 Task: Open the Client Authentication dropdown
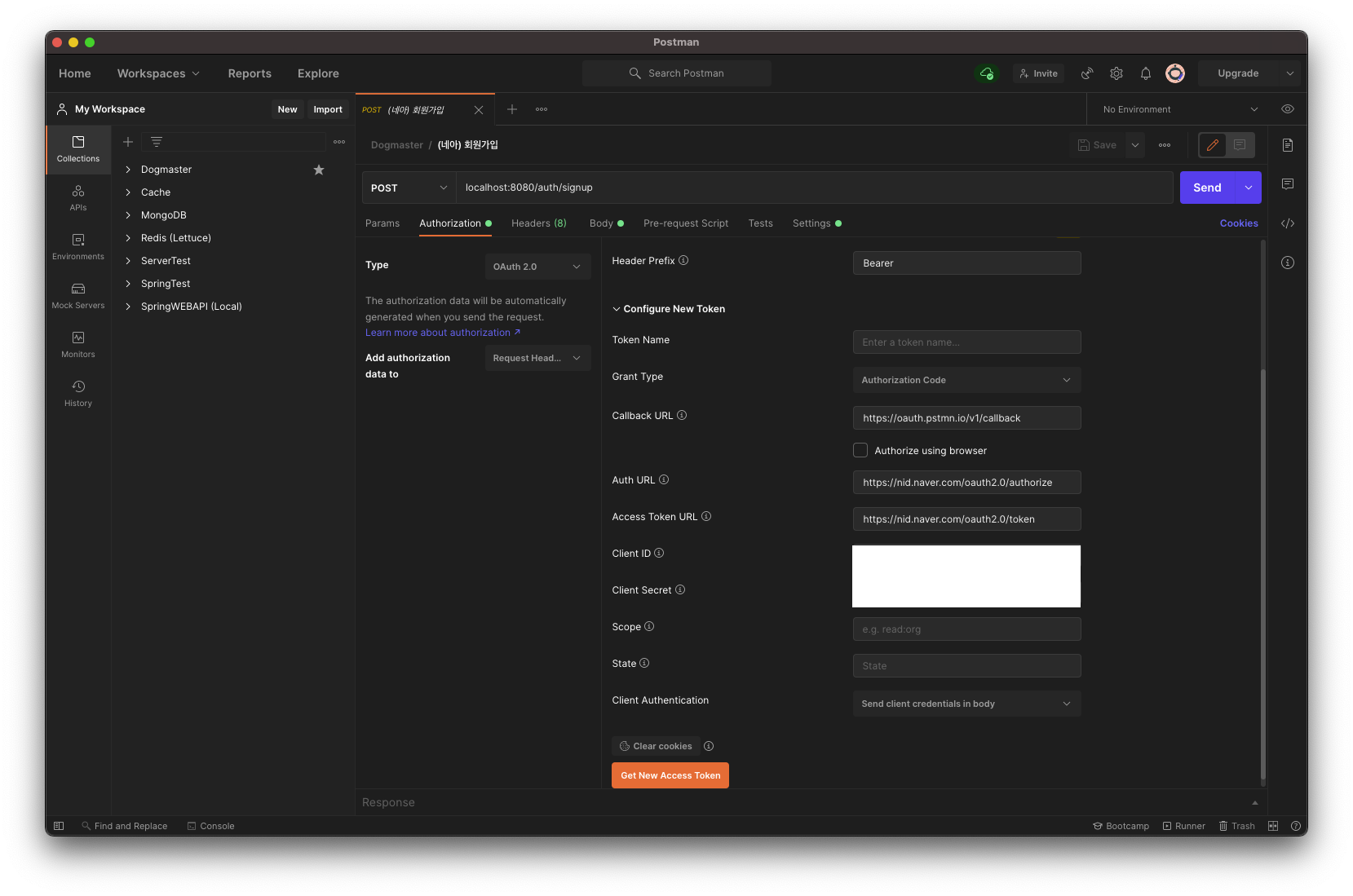(966, 704)
